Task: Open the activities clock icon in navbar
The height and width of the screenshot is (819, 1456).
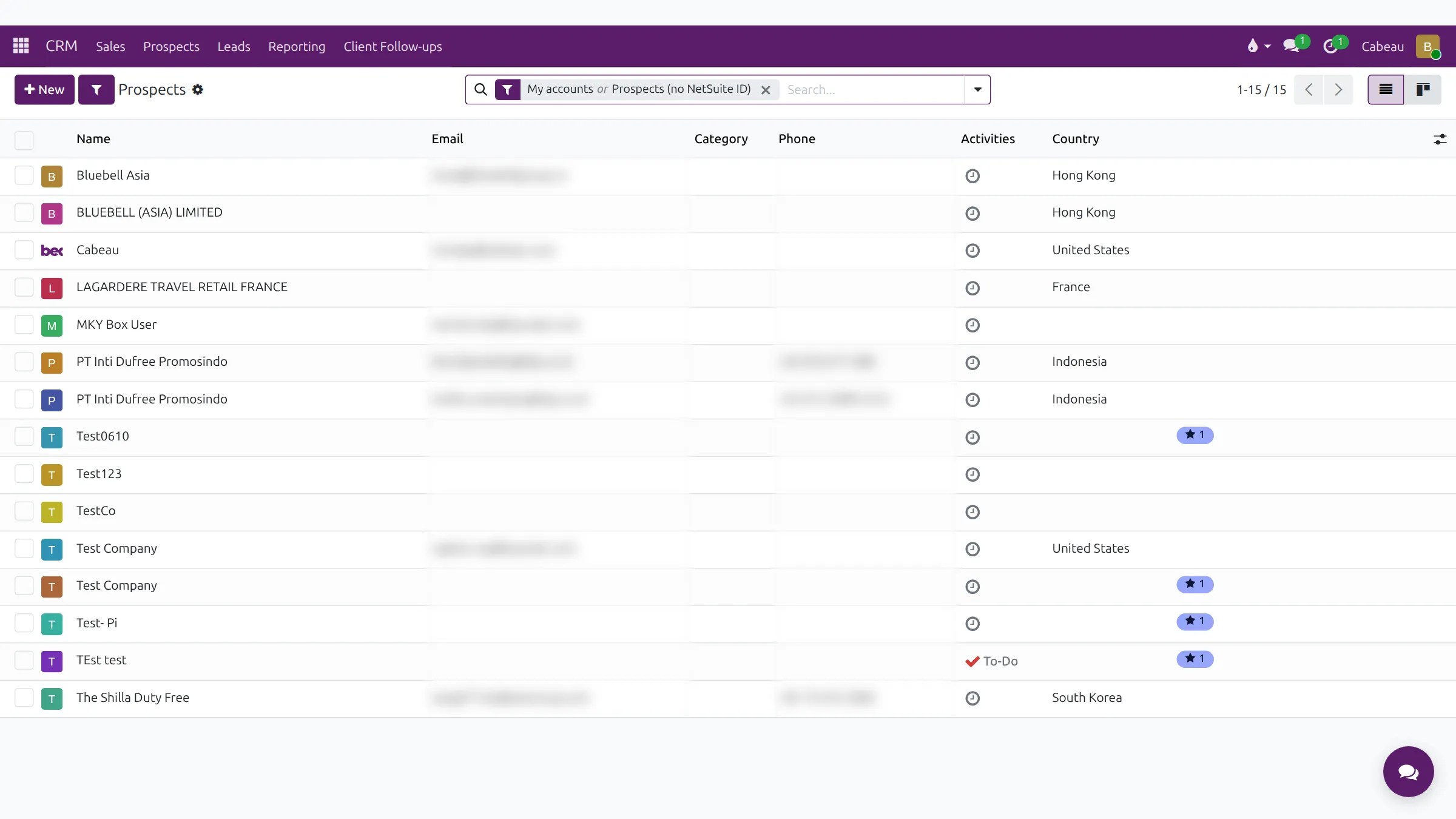Action: (1331, 46)
